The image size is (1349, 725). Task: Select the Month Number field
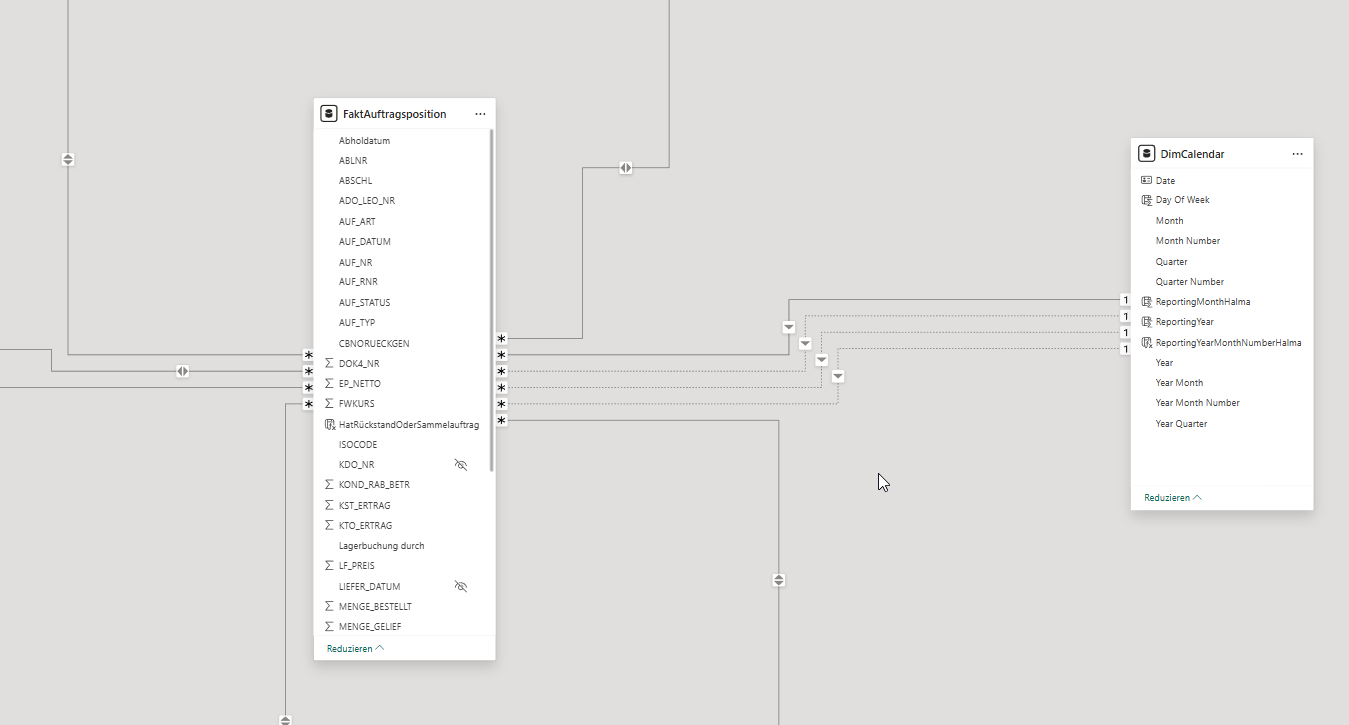point(1188,240)
